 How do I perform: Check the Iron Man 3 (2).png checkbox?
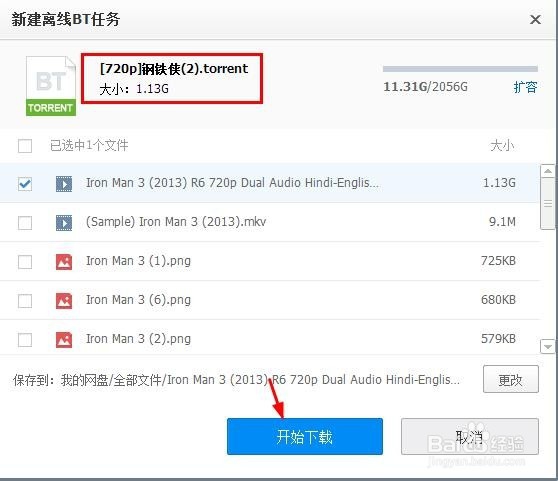pos(25,340)
